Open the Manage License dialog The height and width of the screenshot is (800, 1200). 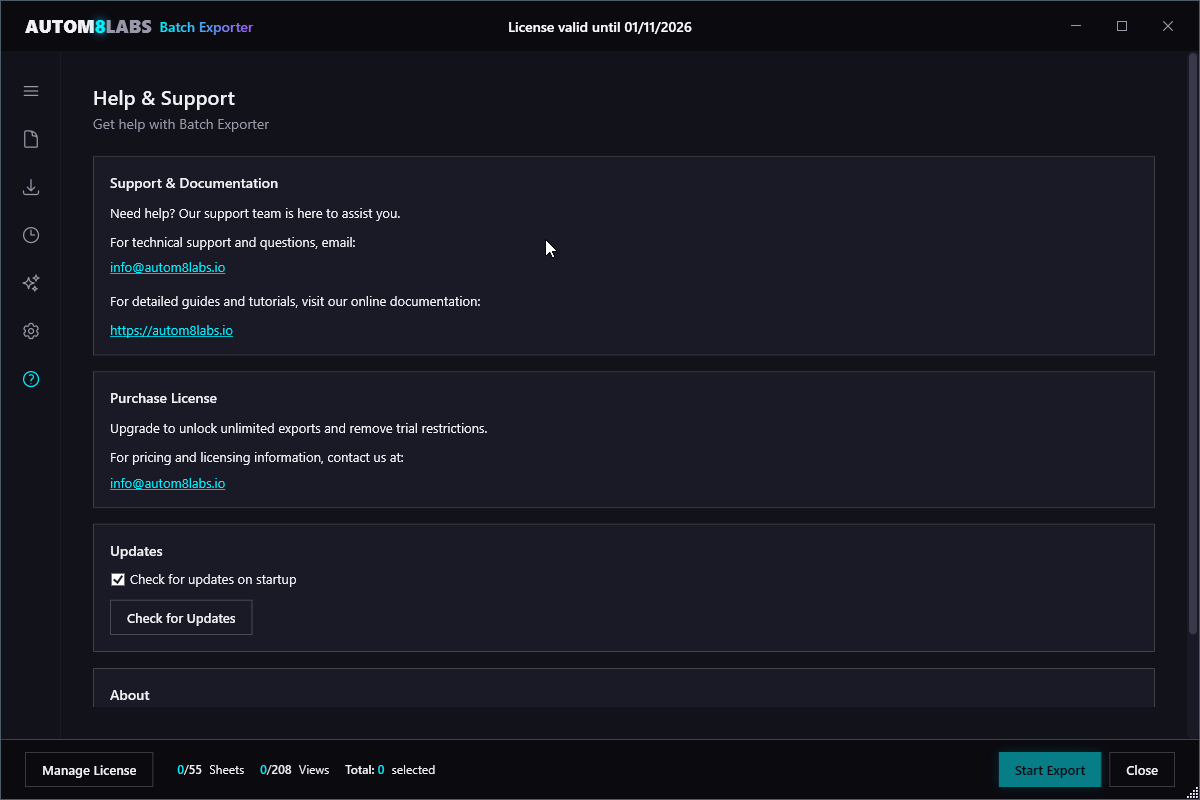coord(88,769)
